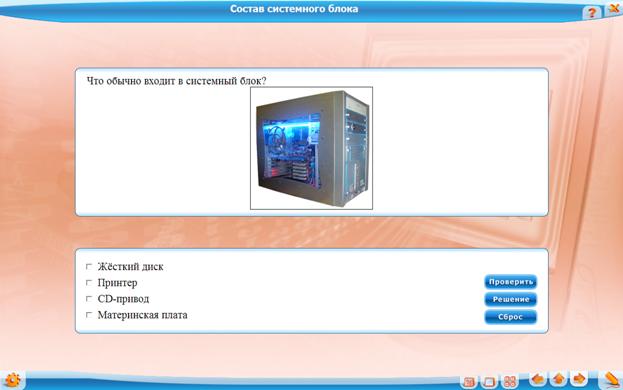
Task: Click the 'Решение' button
Action: coord(511,299)
